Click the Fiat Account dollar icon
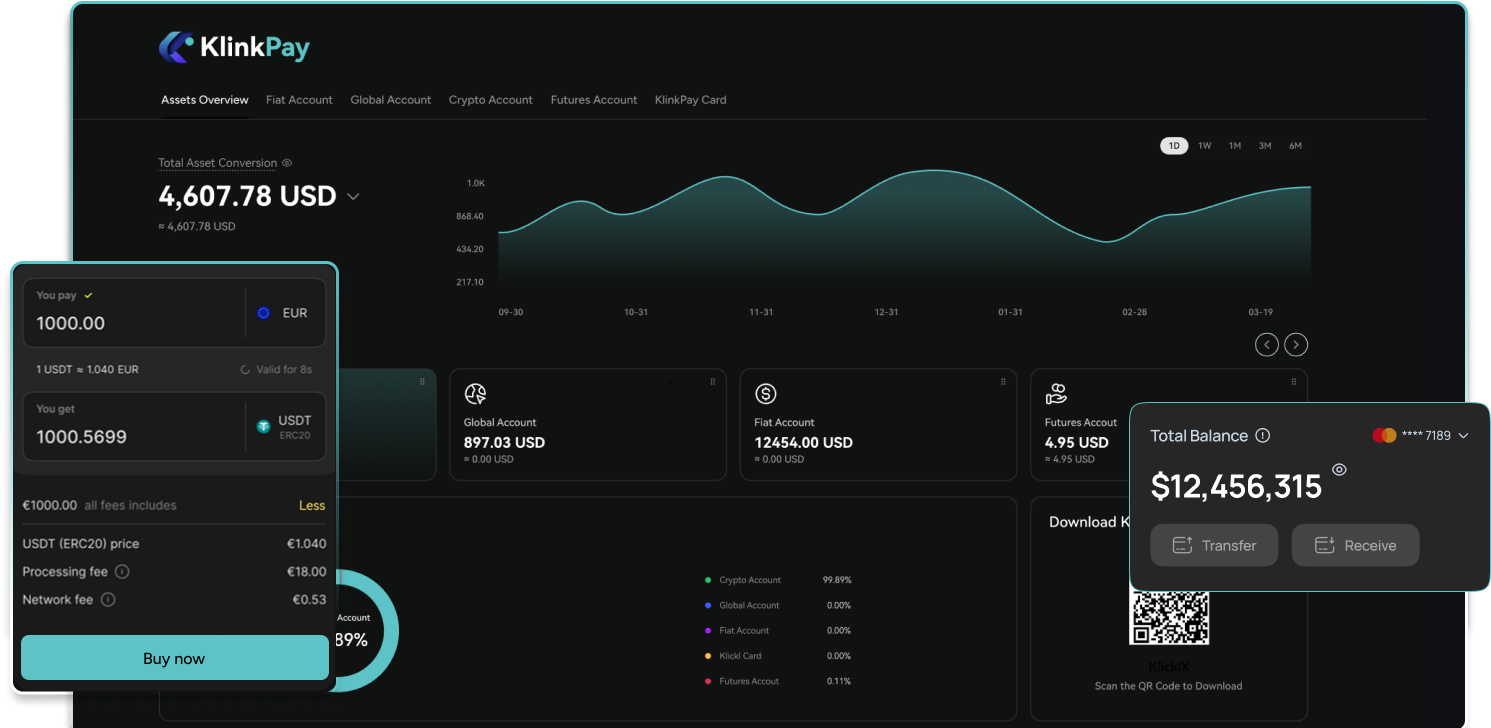Image resolution: width=1491 pixels, height=728 pixels. click(766, 394)
